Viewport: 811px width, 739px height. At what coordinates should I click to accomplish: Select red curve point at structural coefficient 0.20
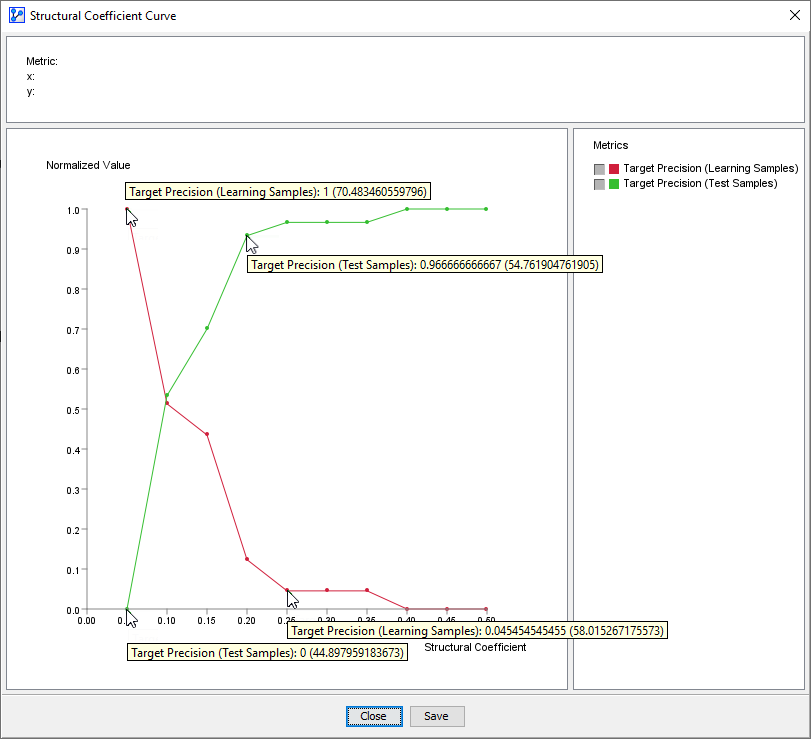click(247, 559)
